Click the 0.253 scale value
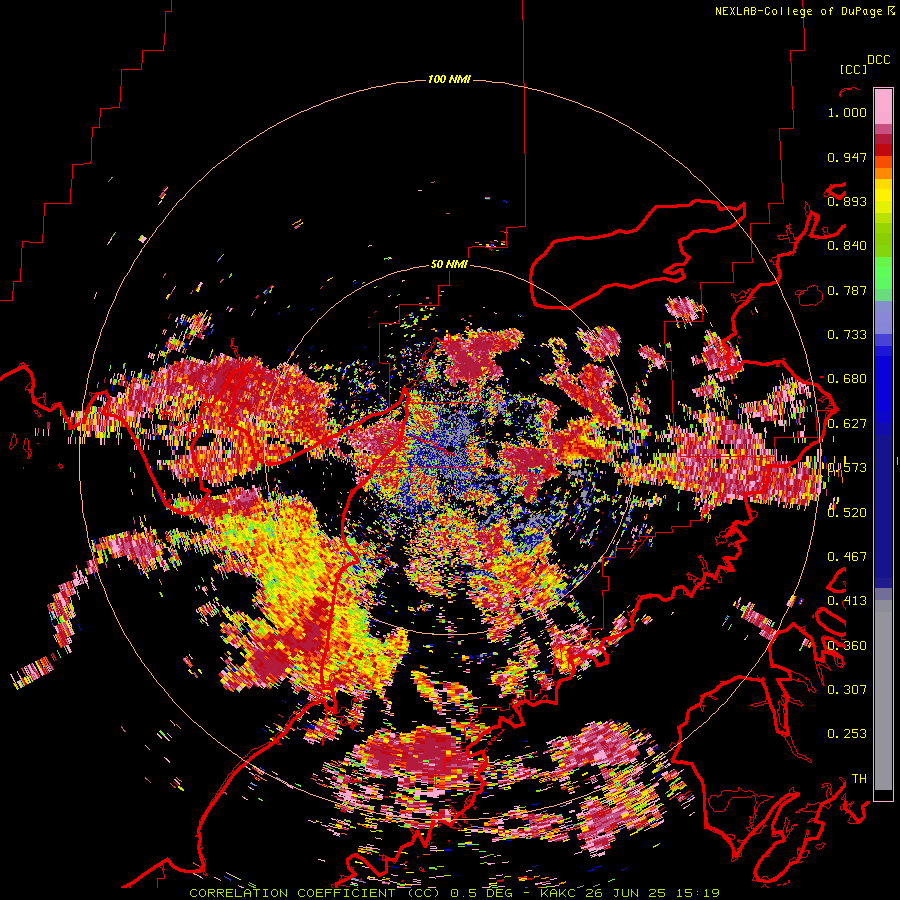 (847, 734)
